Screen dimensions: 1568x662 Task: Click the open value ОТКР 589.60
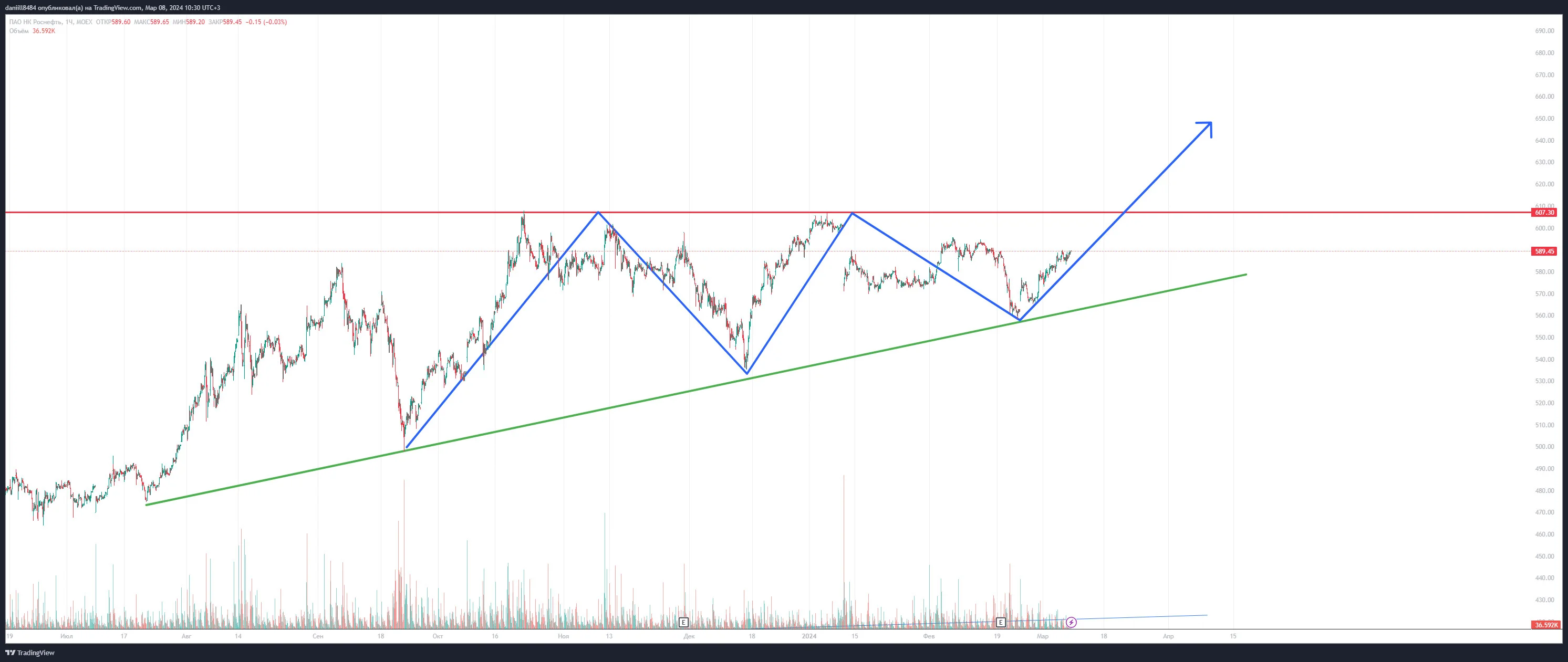tap(113, 22)
